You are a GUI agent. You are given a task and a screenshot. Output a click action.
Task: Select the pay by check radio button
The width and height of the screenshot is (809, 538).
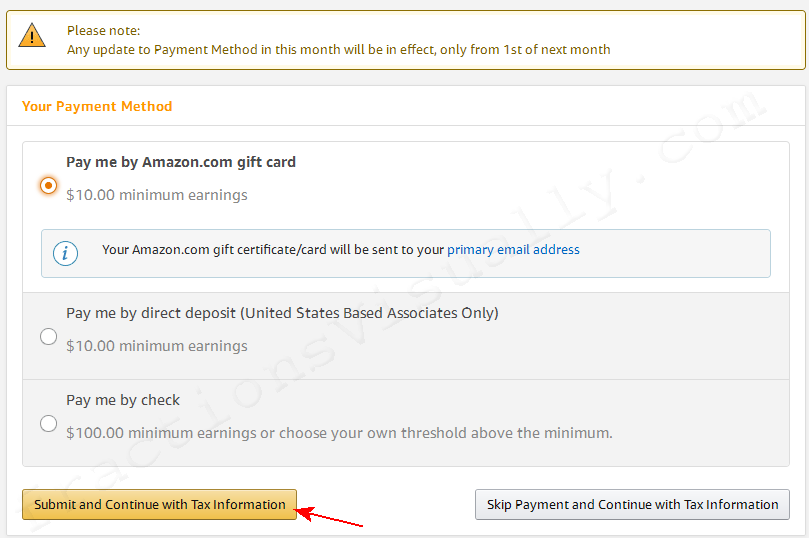(x=48, y=423)
